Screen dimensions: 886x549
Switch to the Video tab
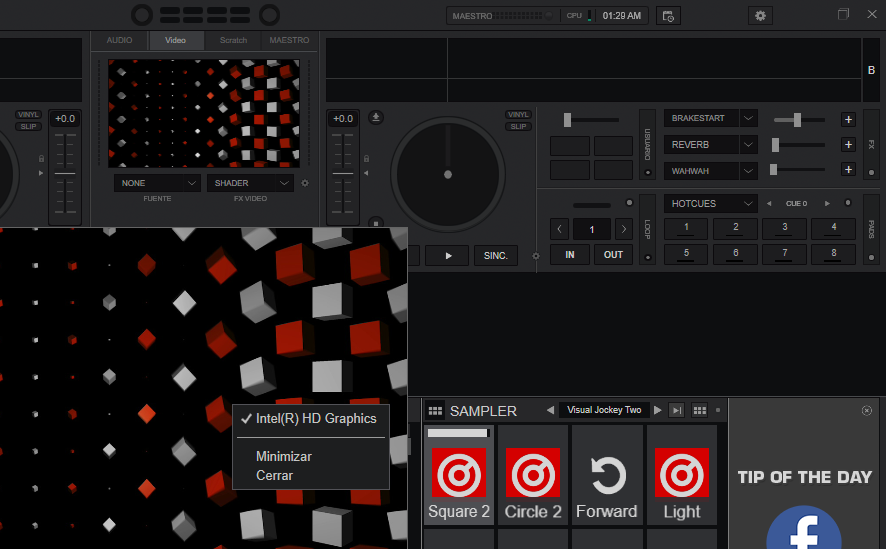[175, 40]
